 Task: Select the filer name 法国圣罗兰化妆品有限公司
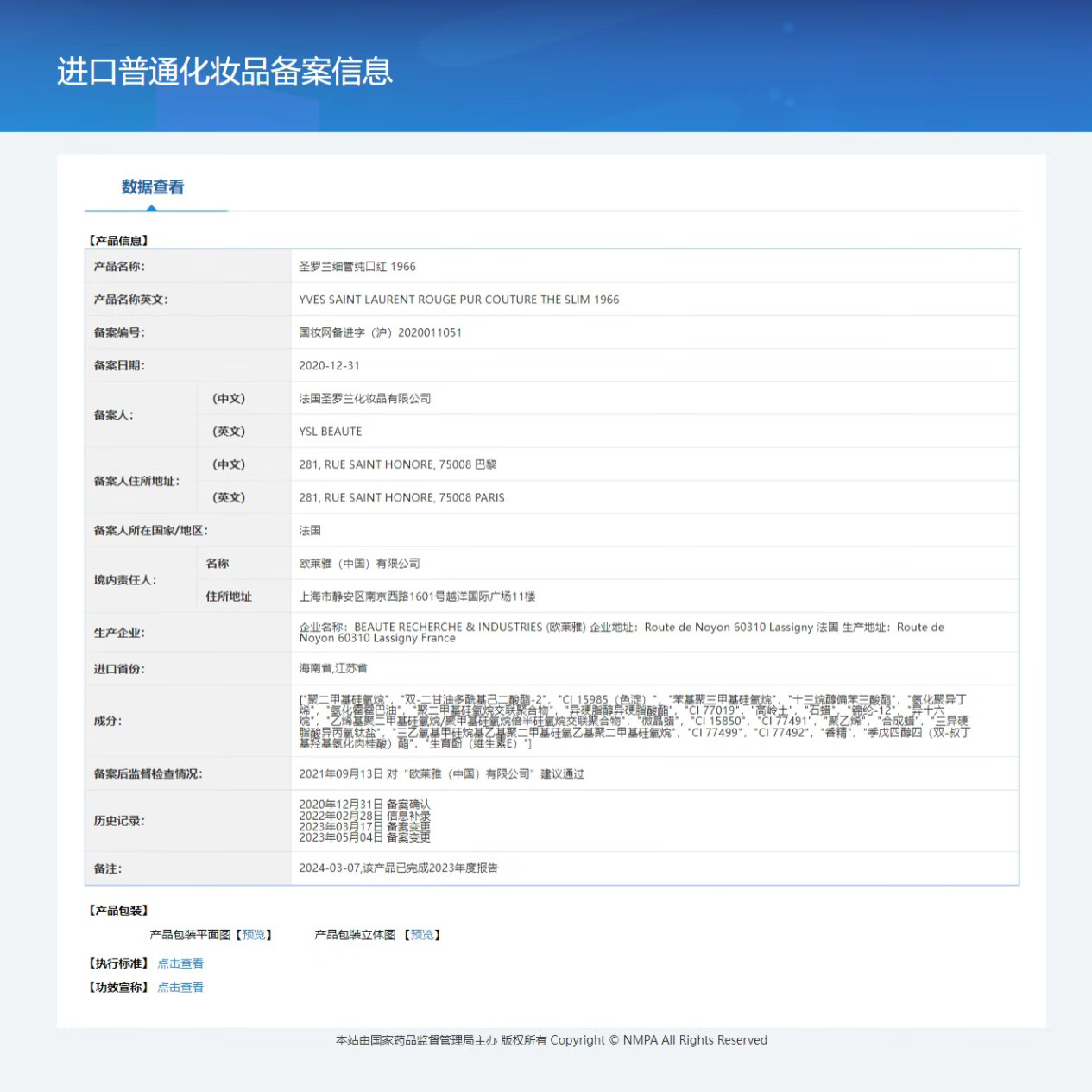pos(363,398)
